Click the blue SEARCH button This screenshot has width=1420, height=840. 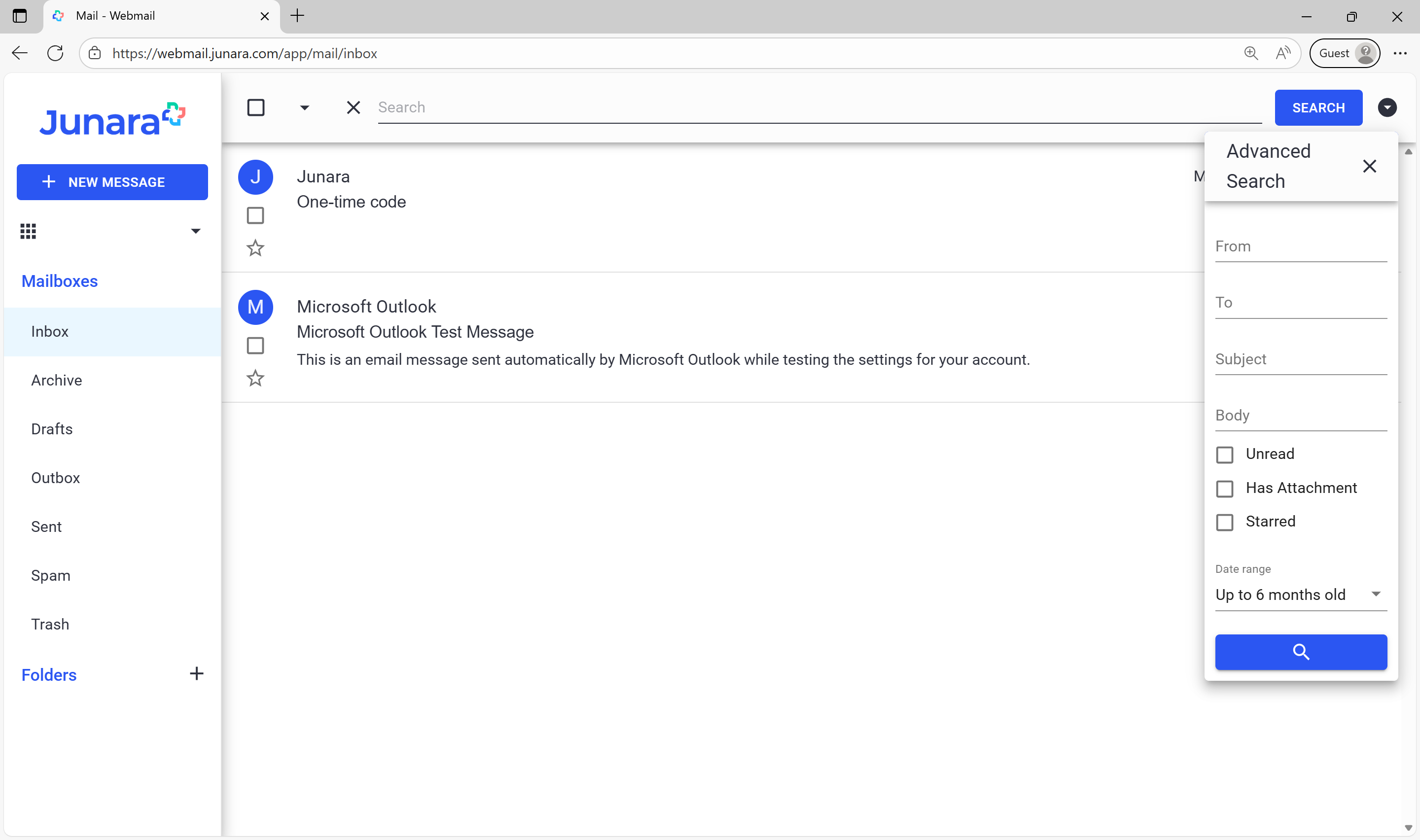[1318, 107]
